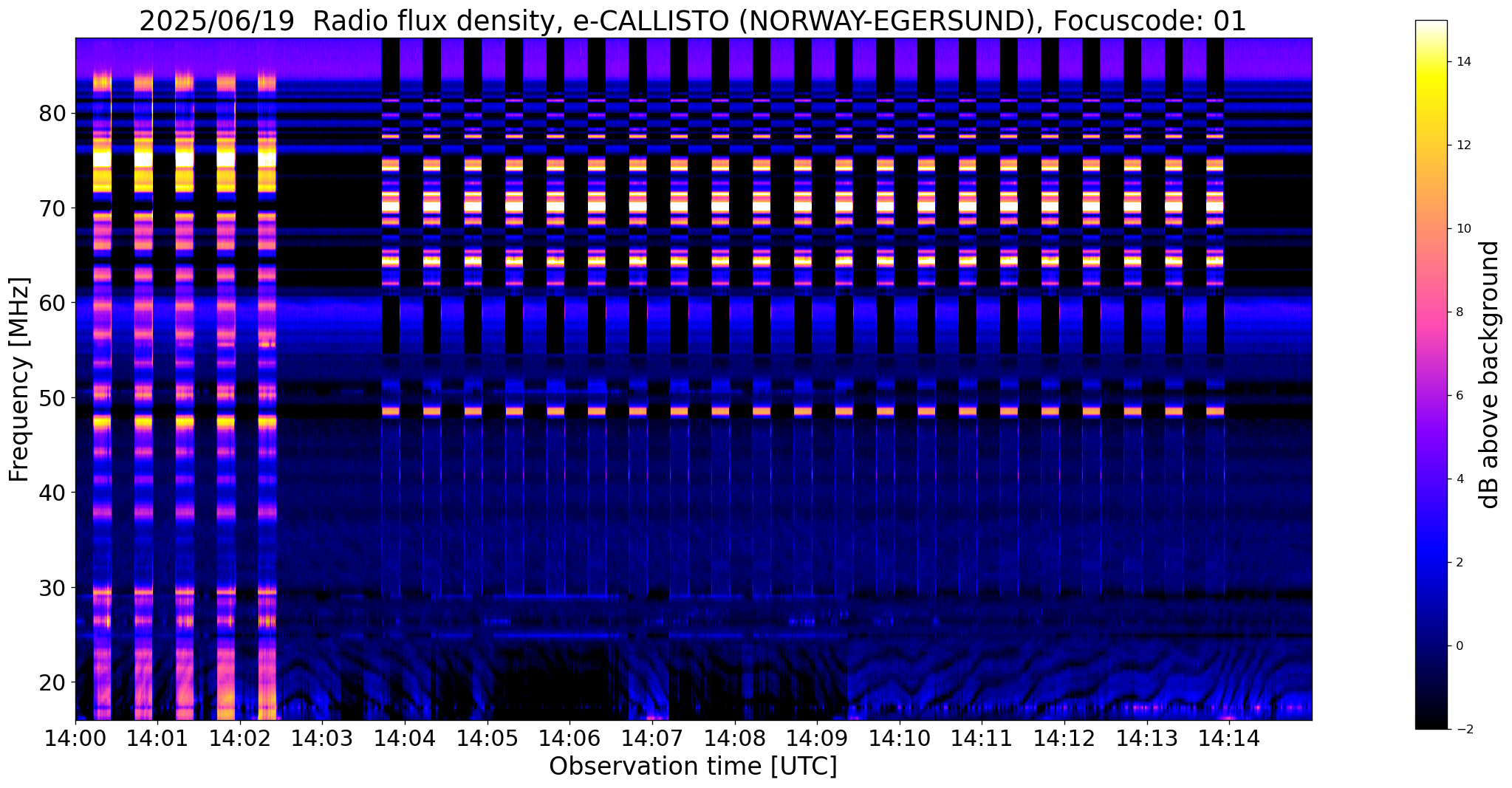This screenshot has width=1512, height=788.
Task: Click the 14:04 time tick label
Action: point(405,739)
